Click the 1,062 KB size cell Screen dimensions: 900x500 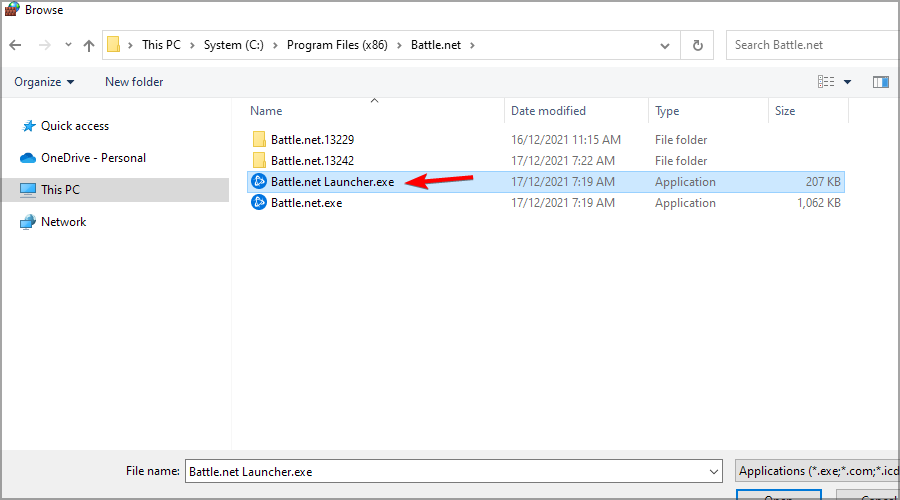(818, 203)
